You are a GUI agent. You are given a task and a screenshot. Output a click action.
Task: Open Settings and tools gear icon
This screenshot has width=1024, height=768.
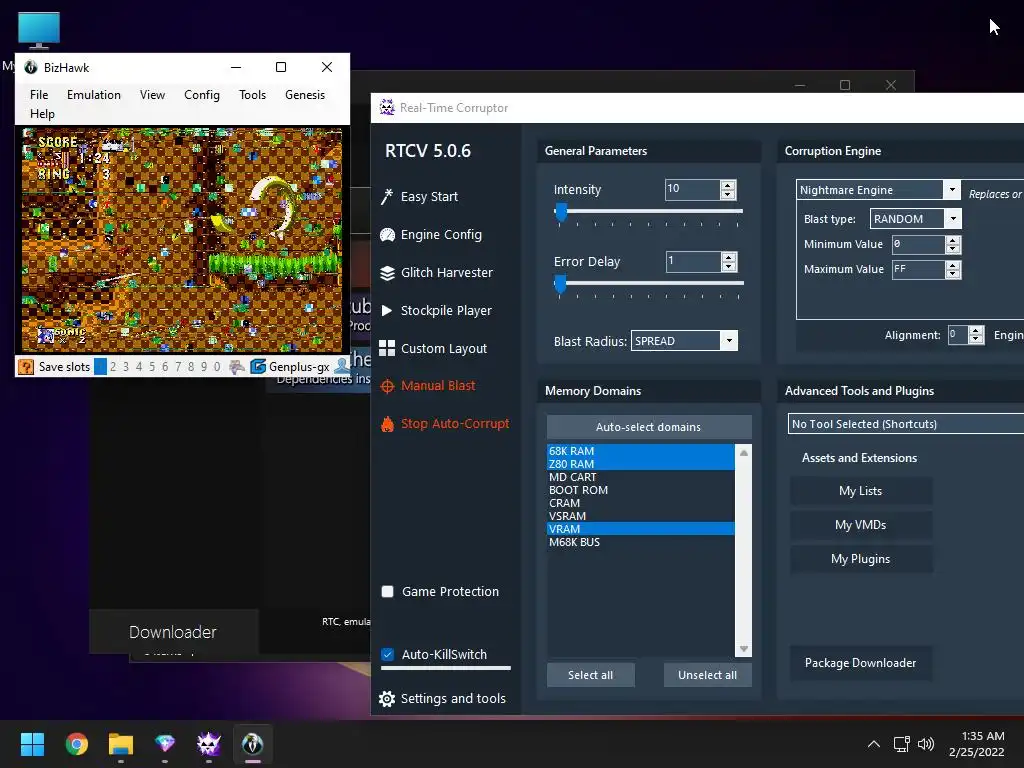coord(387,699)
